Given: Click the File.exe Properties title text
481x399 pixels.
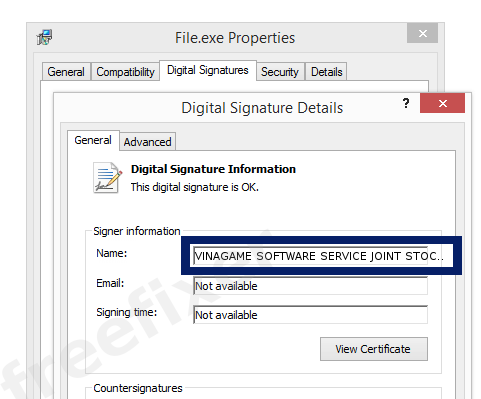Looking at the screenshot, I should pyautogui.click(x=235, y=38).
